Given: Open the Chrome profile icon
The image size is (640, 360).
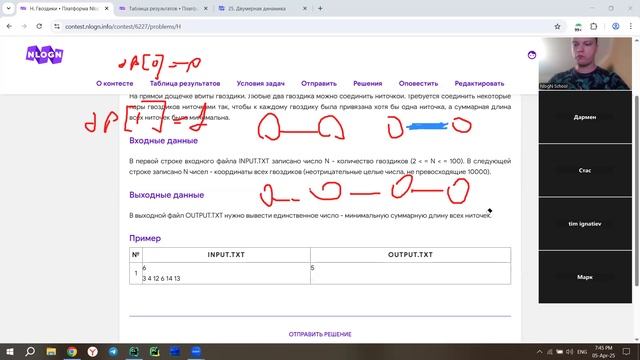Looking at the screenshot, I should (616, 27).
